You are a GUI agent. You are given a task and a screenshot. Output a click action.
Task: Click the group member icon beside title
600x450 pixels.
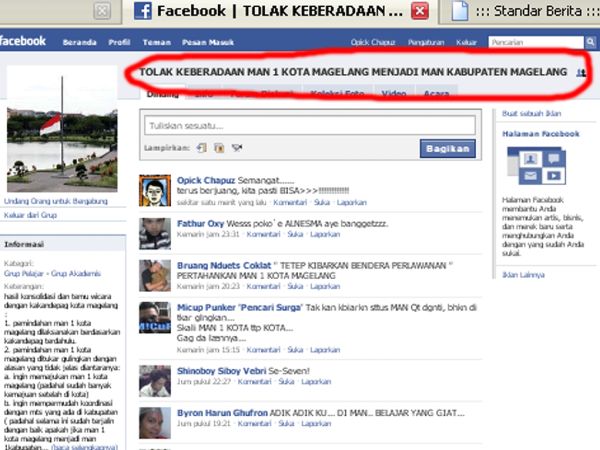point(580,72)
